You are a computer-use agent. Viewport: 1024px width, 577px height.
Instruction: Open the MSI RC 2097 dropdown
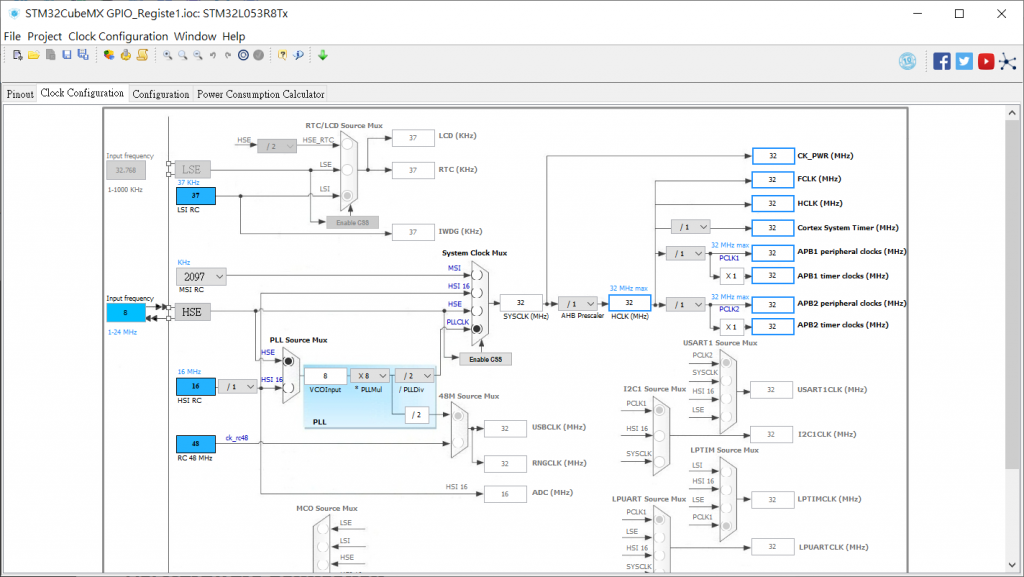click(201, 277)
